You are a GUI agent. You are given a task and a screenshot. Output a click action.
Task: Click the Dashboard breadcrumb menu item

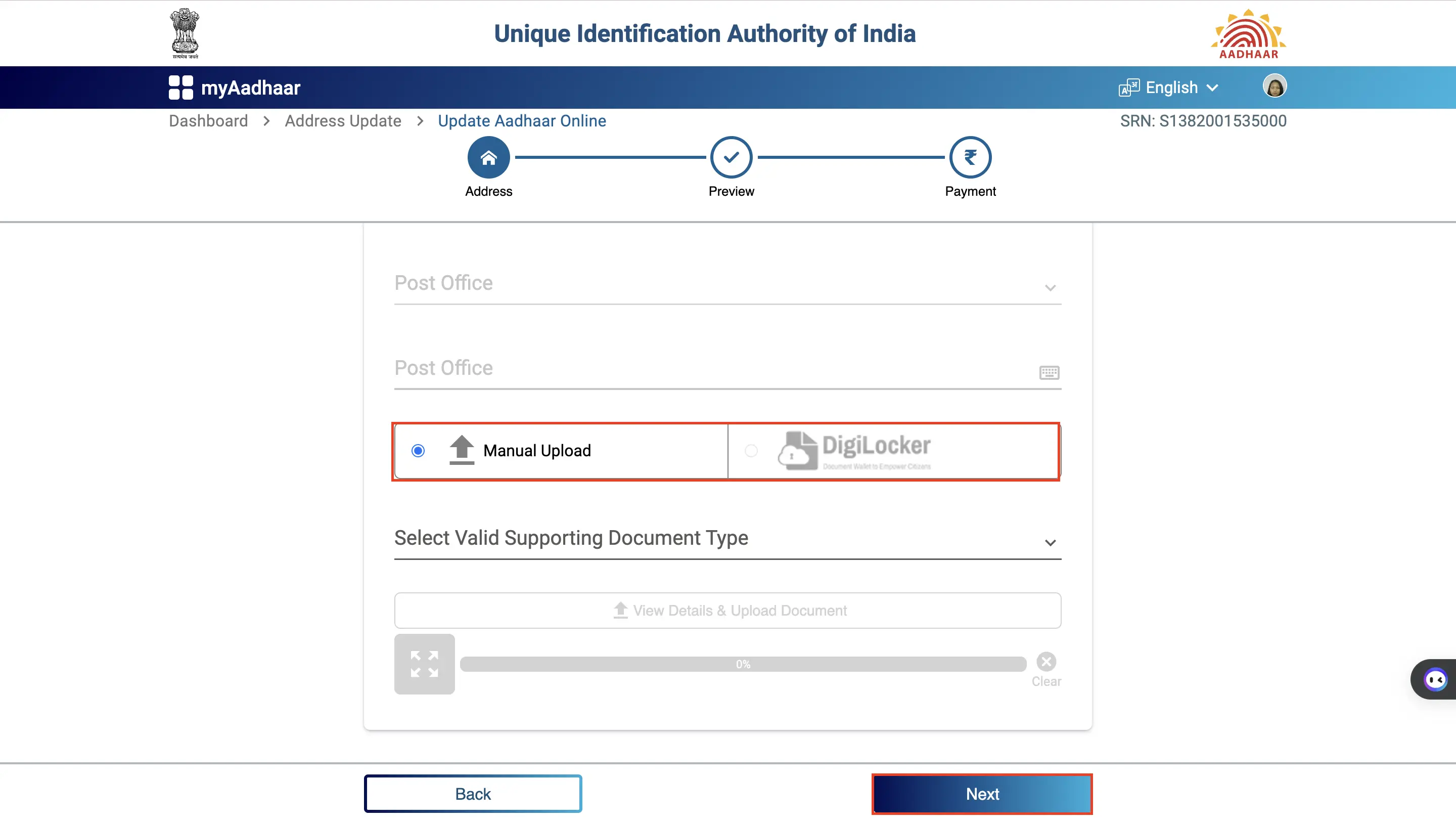208,121
